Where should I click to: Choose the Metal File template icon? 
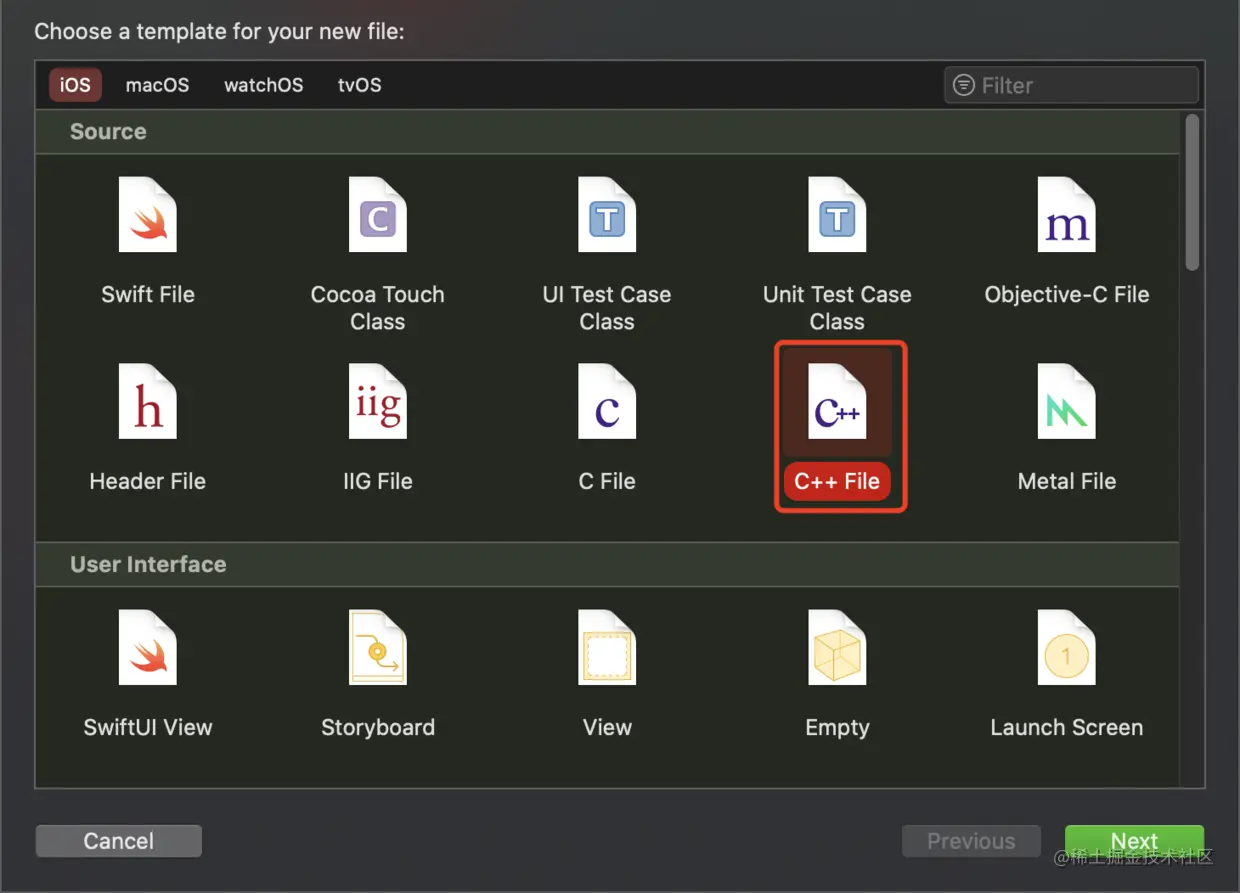1067,401
